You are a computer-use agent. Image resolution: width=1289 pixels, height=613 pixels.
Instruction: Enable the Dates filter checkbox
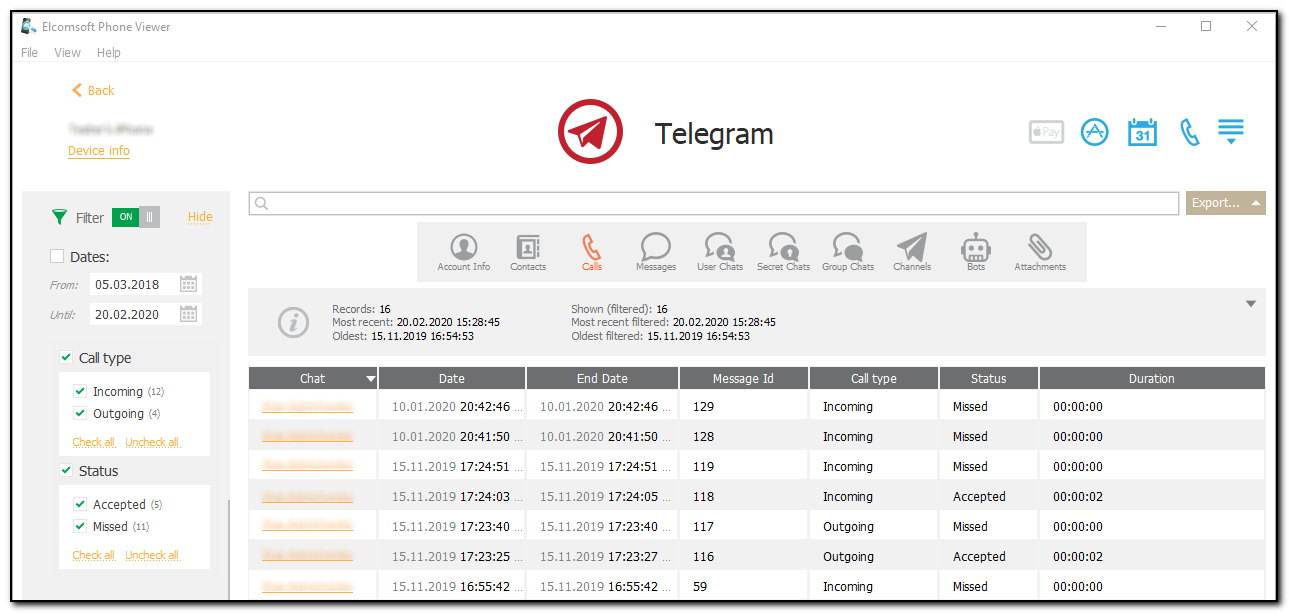(57, 256)
